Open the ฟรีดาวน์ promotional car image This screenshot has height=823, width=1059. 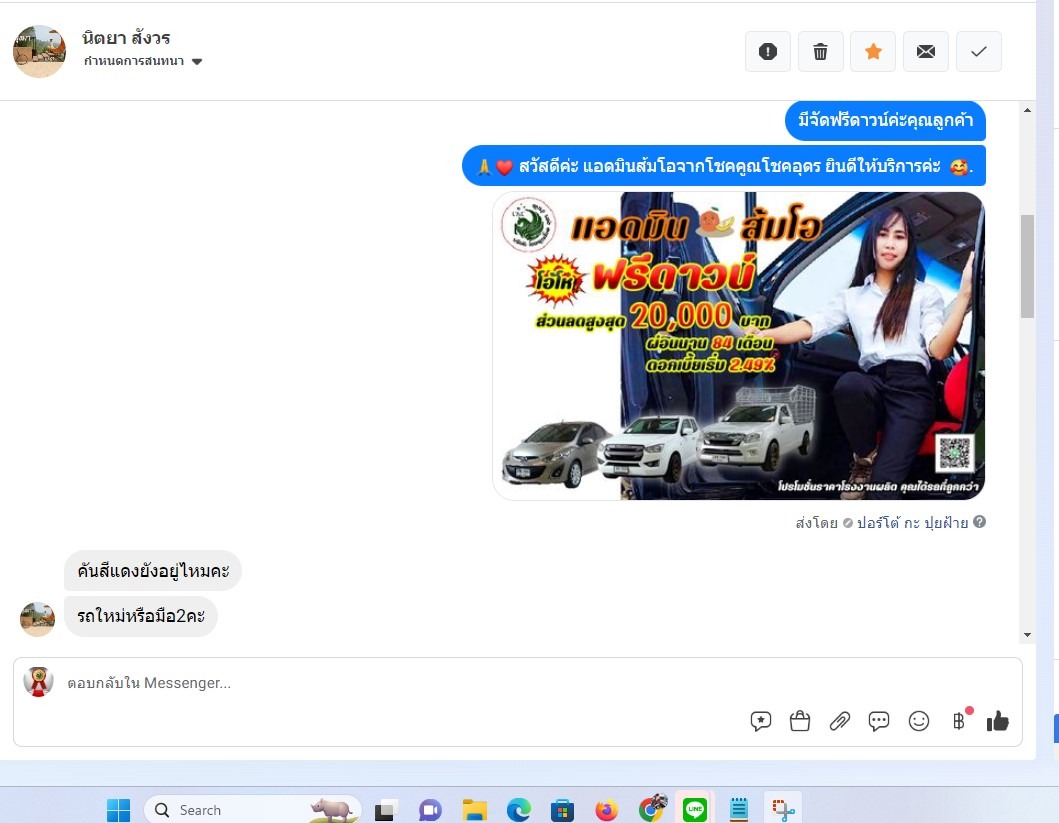(x=739, y=346)
